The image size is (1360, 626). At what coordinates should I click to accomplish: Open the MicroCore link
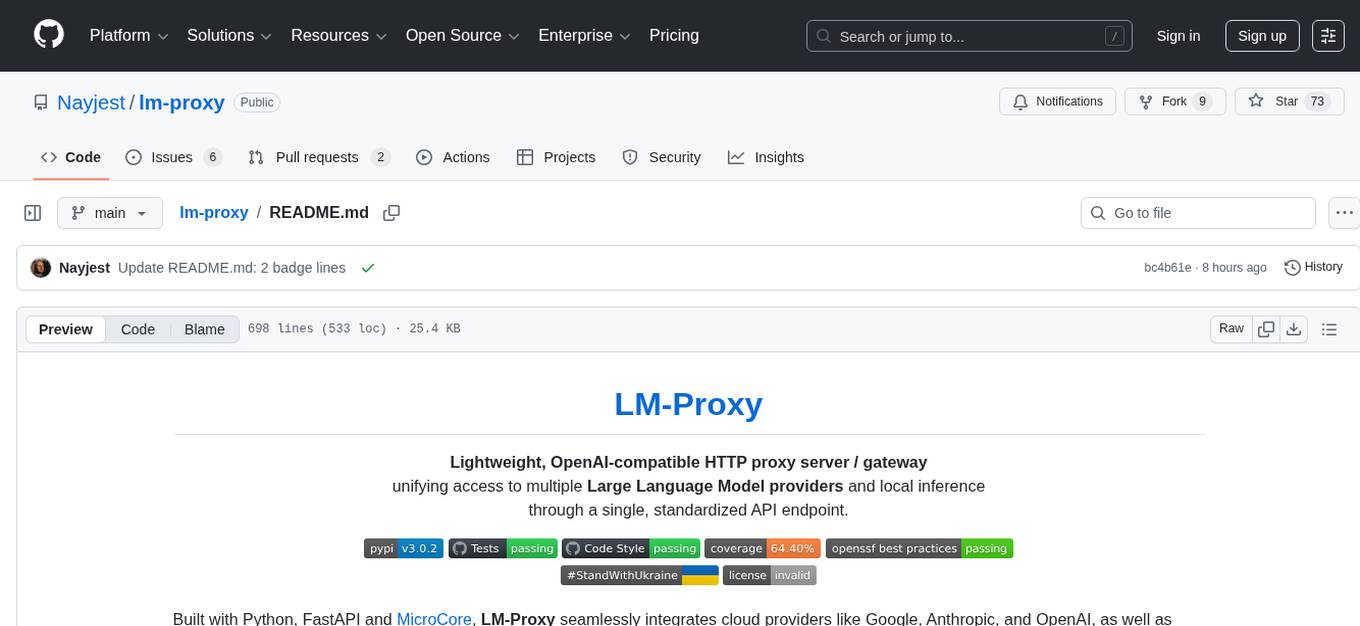pos(434,618)
